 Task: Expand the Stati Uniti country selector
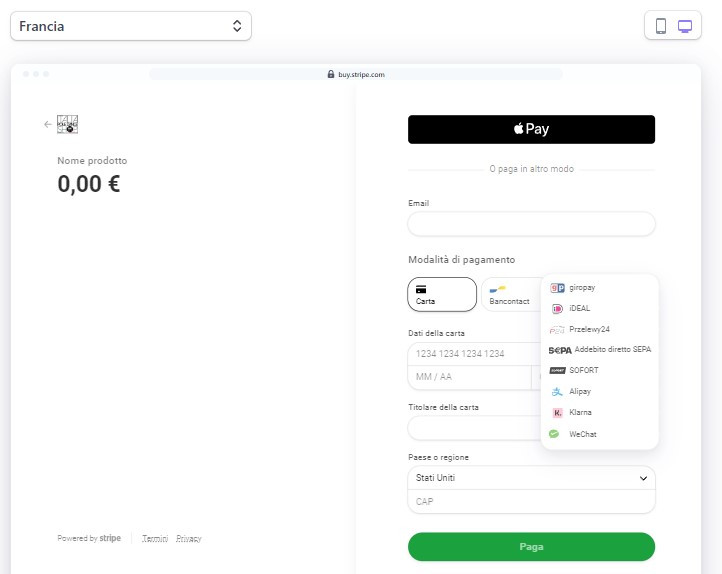531,478
